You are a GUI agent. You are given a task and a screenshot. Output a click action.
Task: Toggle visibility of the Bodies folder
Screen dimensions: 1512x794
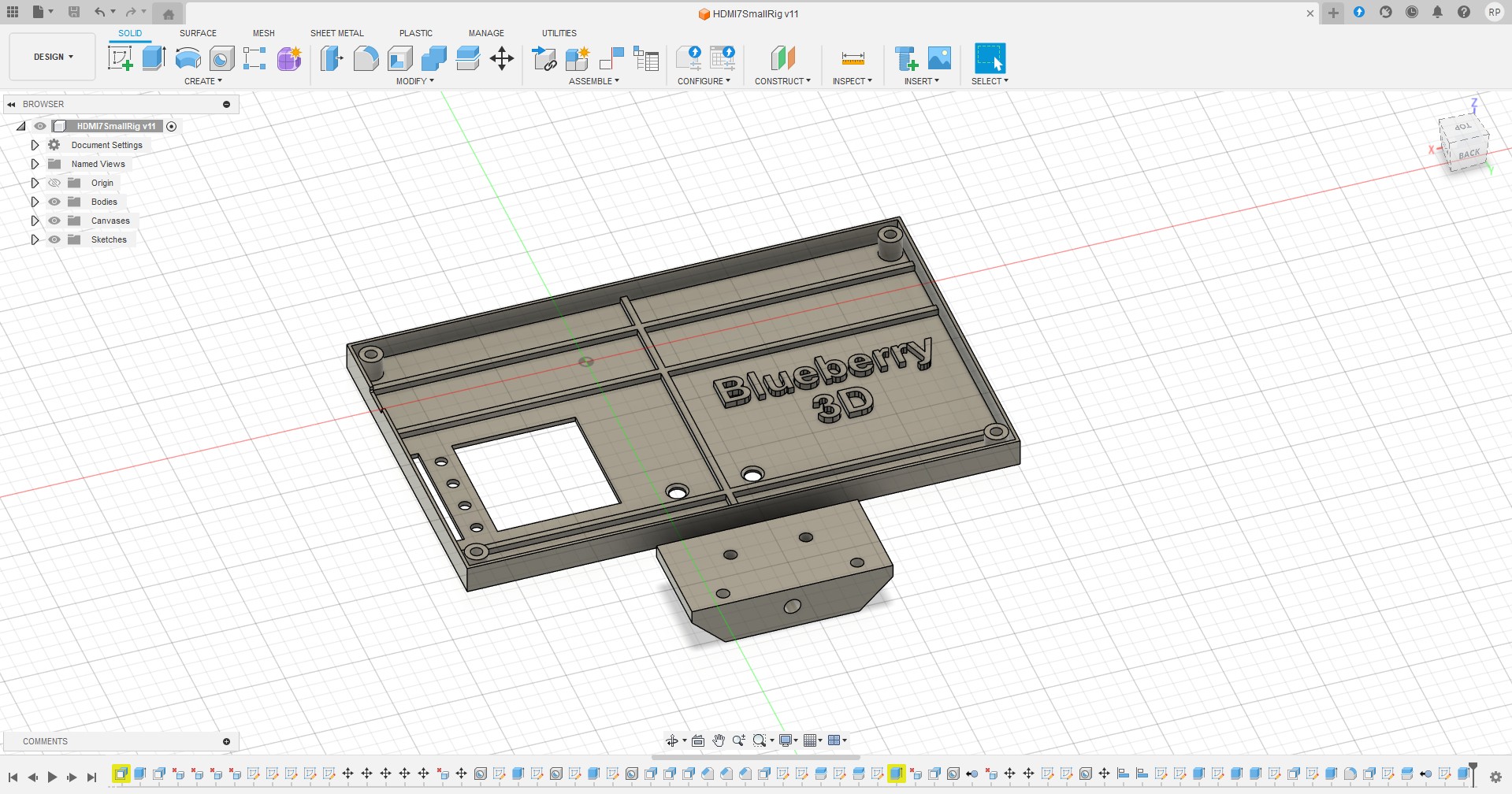[54, 202]
